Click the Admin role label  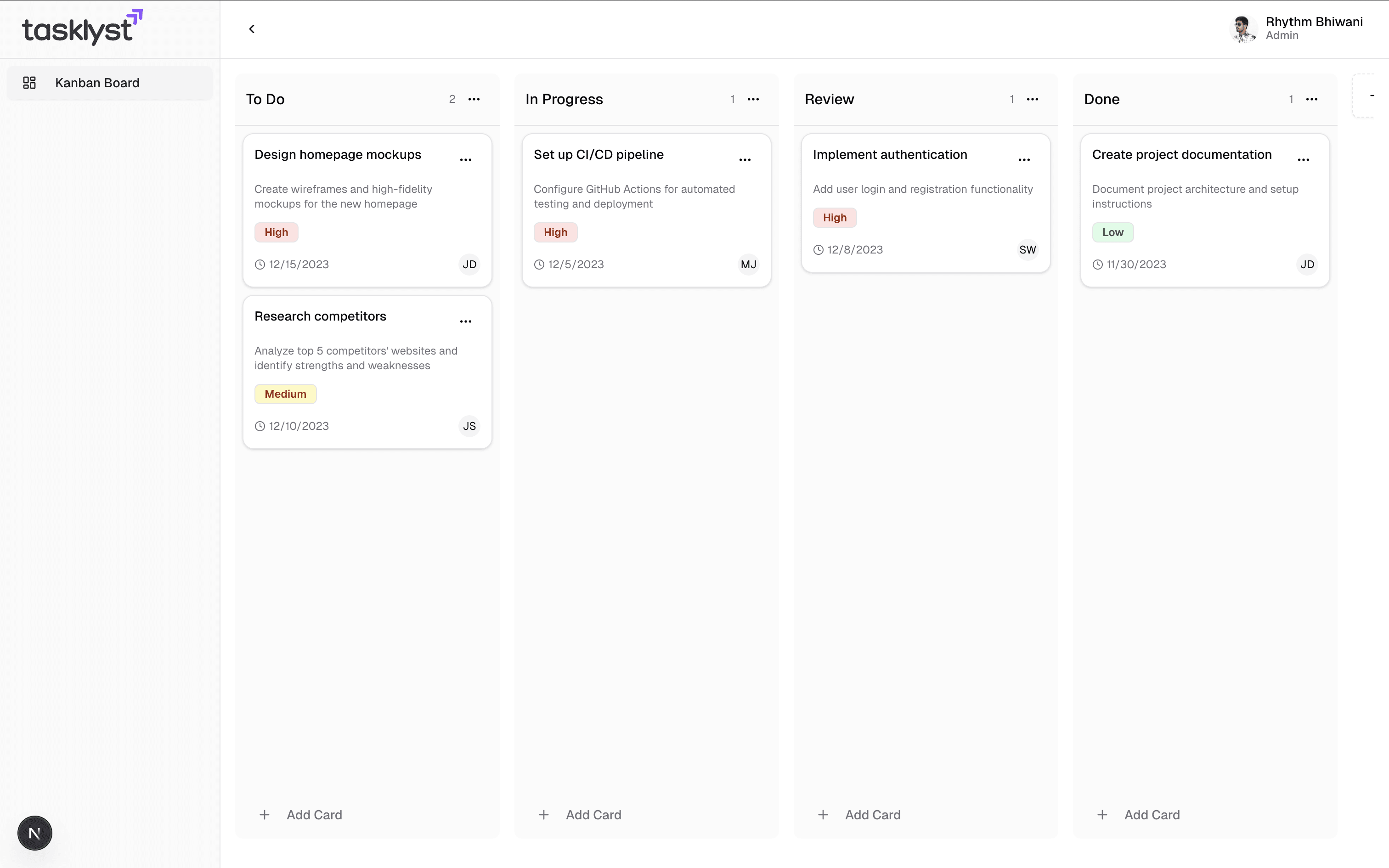click(x=1282, y=36)
